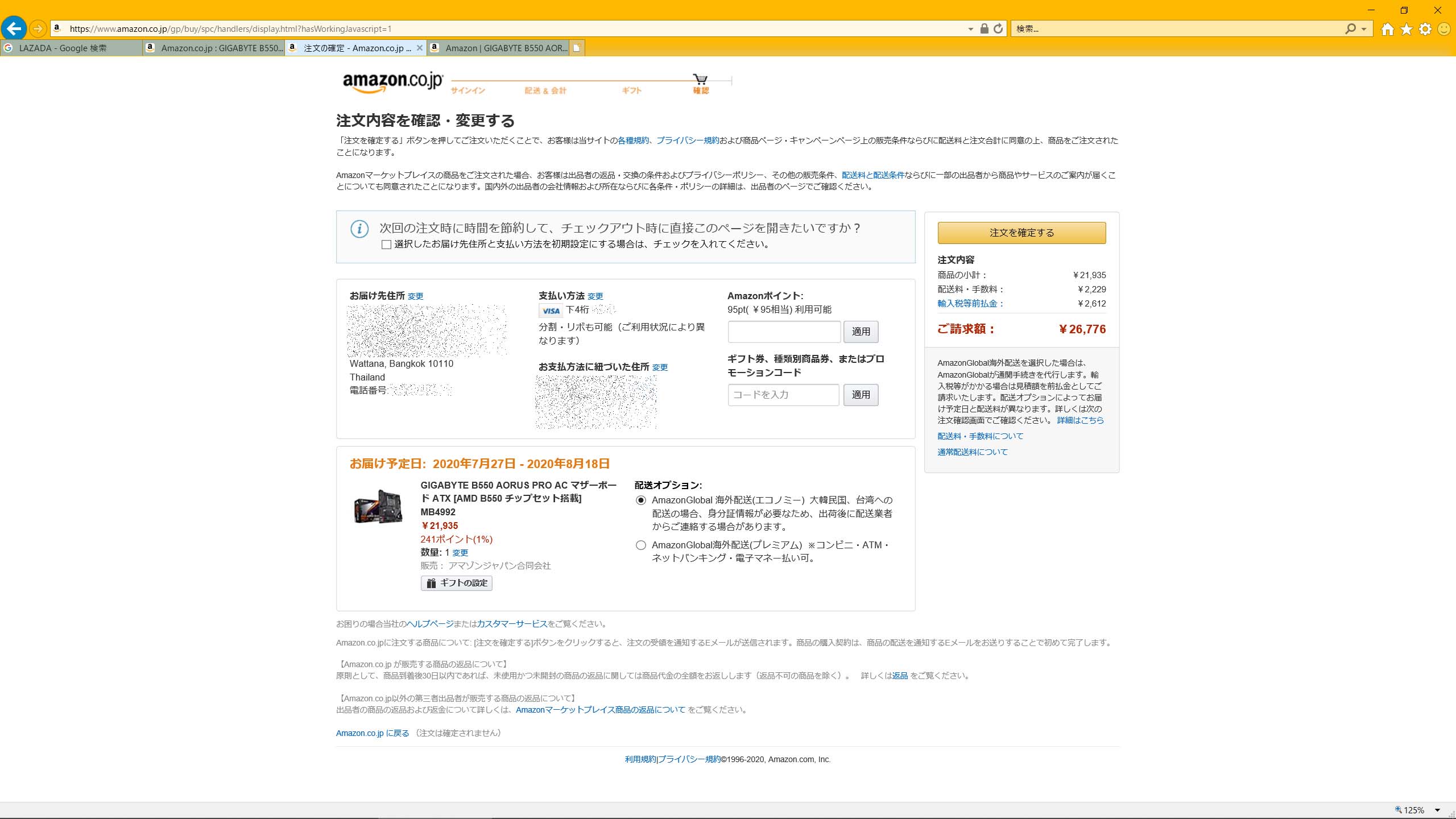Click 適用 button for promotion code

click(861, 395)
